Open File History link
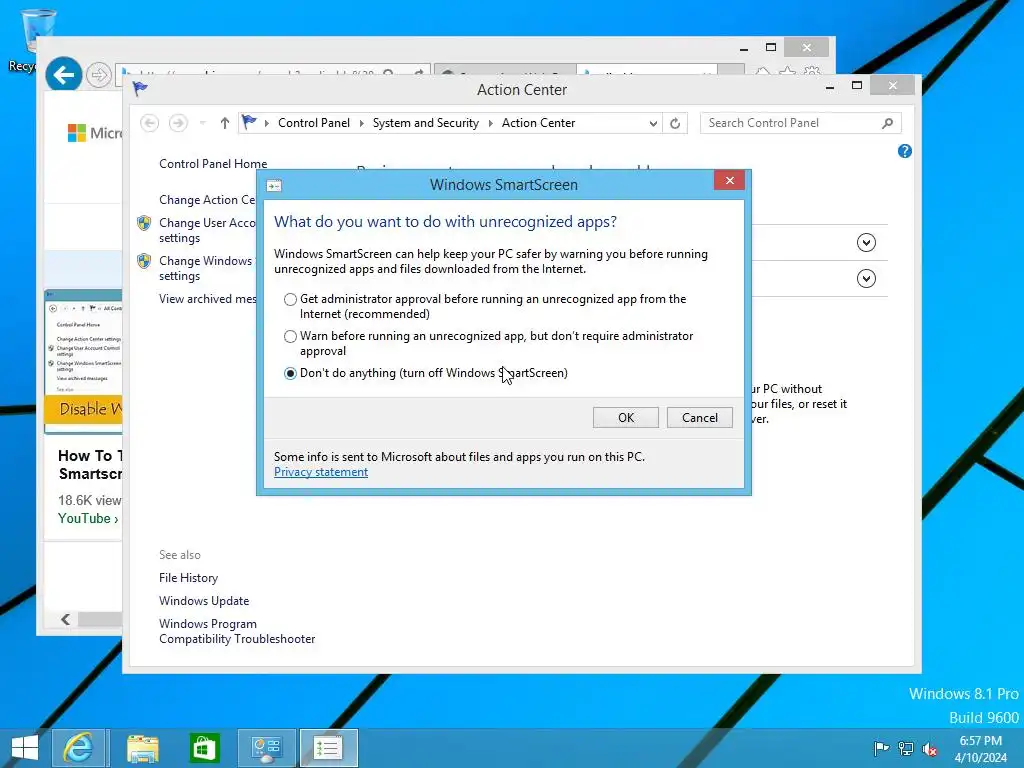Viewport: 1024px width, 768px height. point(188,578)
